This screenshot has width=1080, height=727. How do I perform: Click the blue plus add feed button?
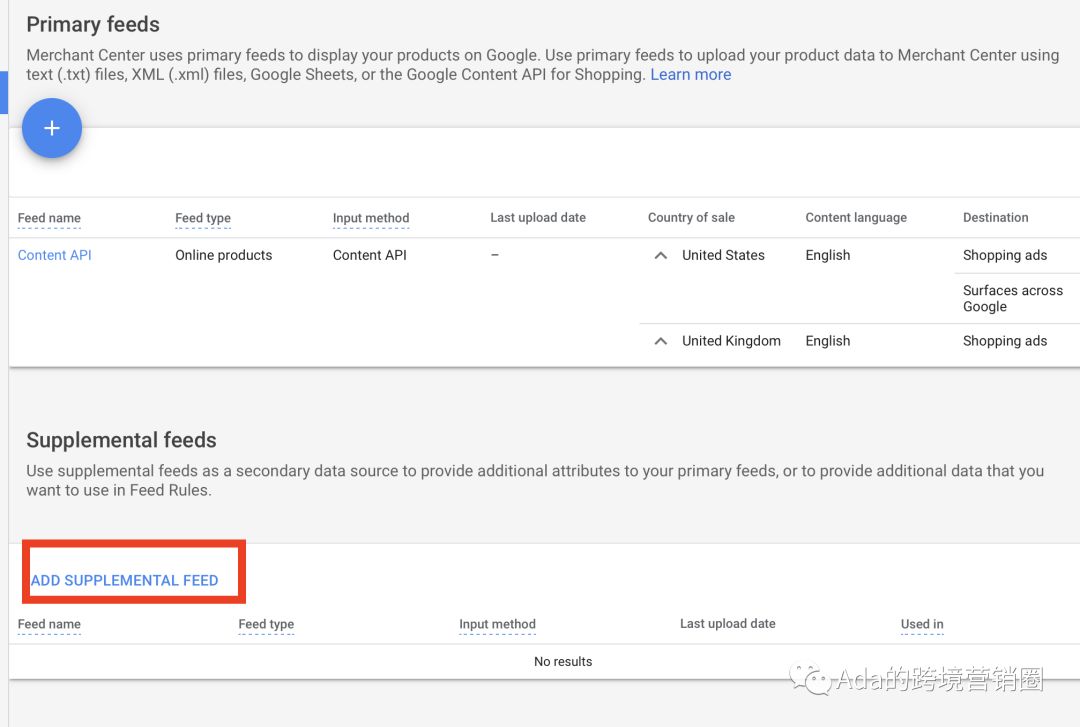[x=52, y=128]
